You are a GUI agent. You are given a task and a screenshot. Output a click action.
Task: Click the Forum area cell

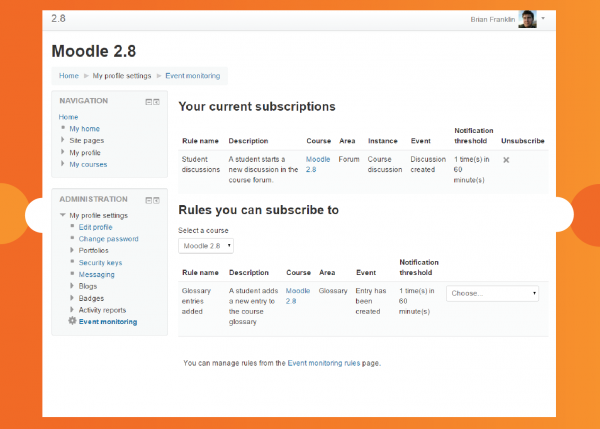[349, 159]
